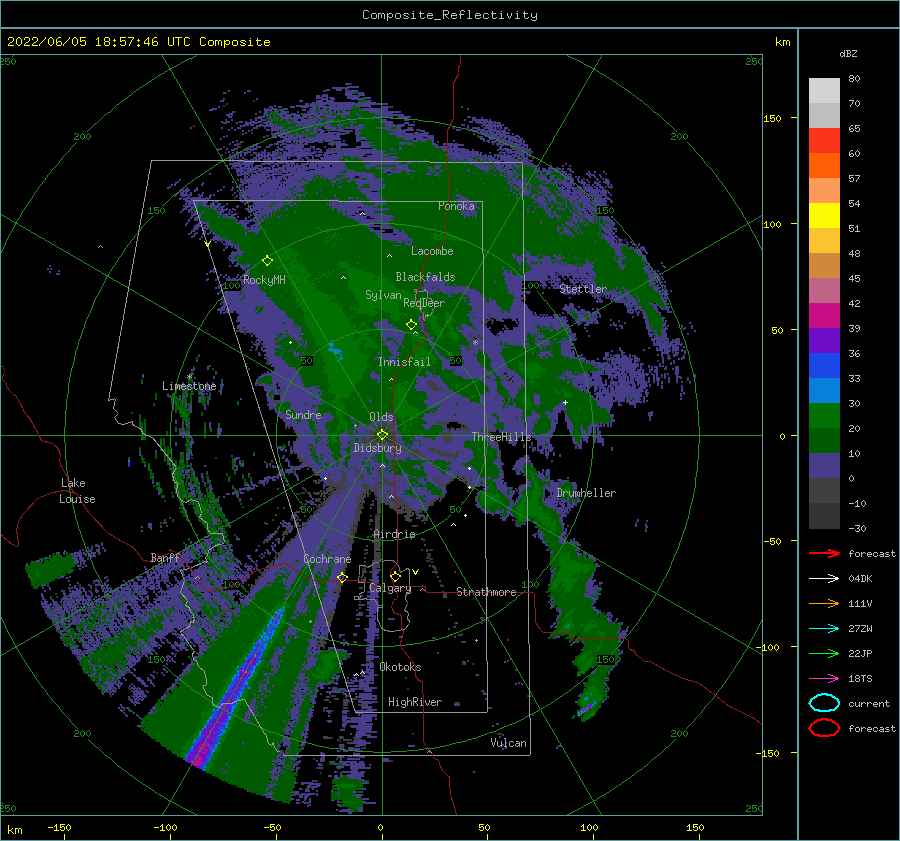The height and width of the screenshot is (841, 900).
Task: Select the orange 111V arrow icon
Action: click(824, 603)
